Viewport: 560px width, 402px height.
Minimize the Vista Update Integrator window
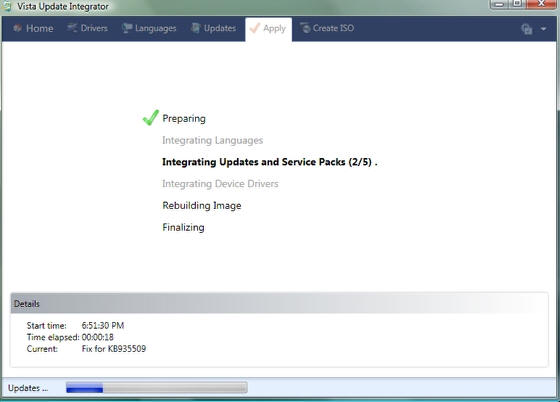point(499,4)
